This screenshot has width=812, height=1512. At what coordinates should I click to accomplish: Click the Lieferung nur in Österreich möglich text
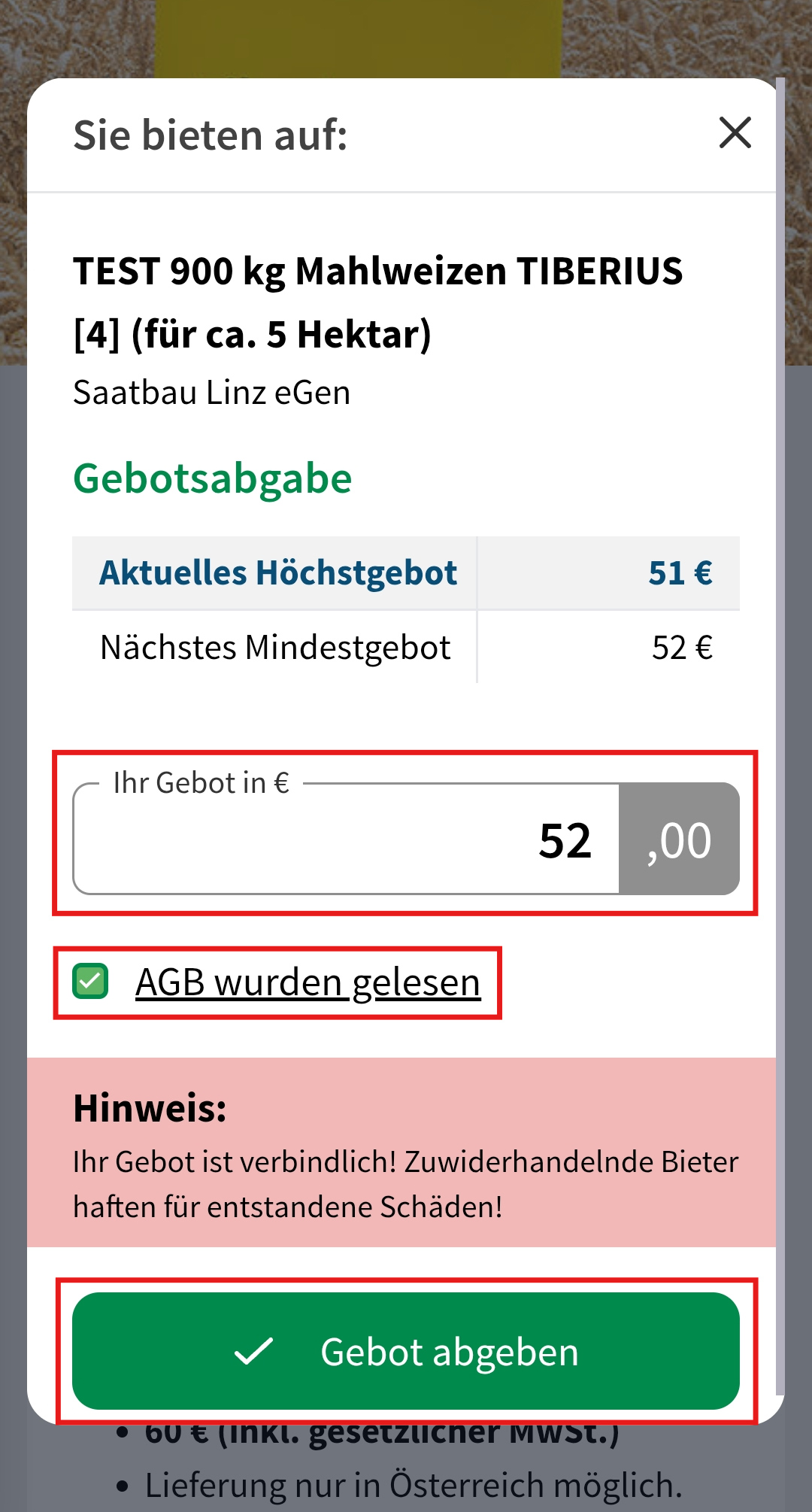tap(414, 1486)
